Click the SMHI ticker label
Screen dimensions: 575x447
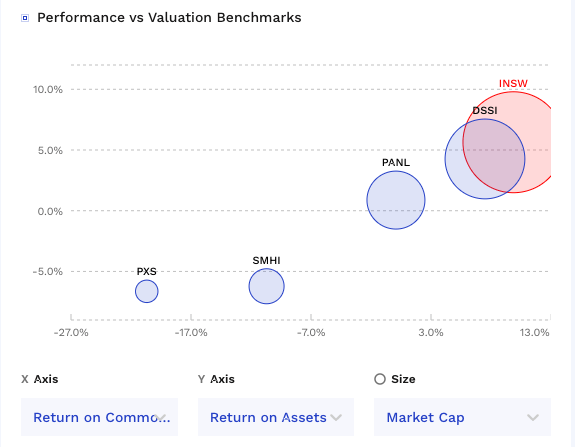click(266, 260)
